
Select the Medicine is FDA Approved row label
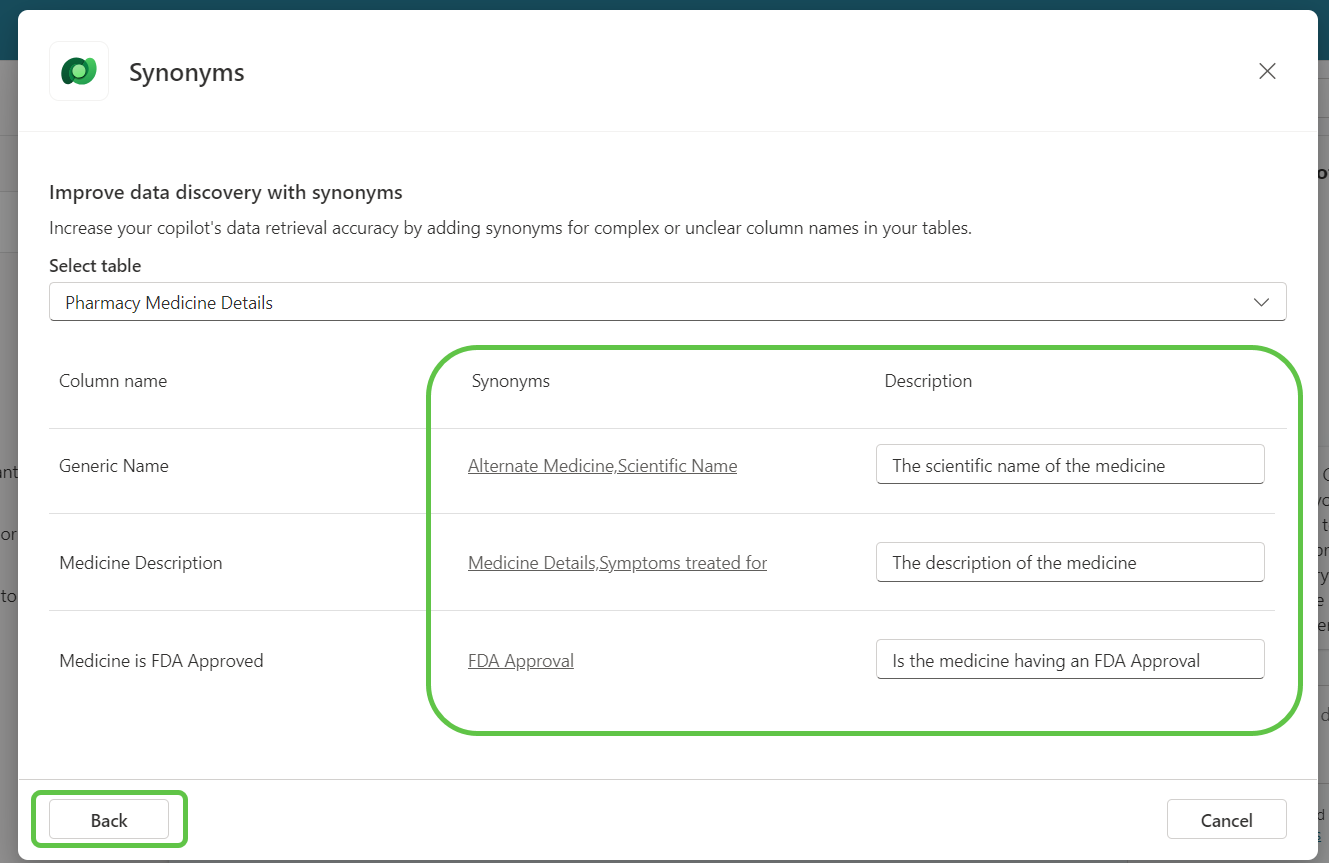coord(161,660)
